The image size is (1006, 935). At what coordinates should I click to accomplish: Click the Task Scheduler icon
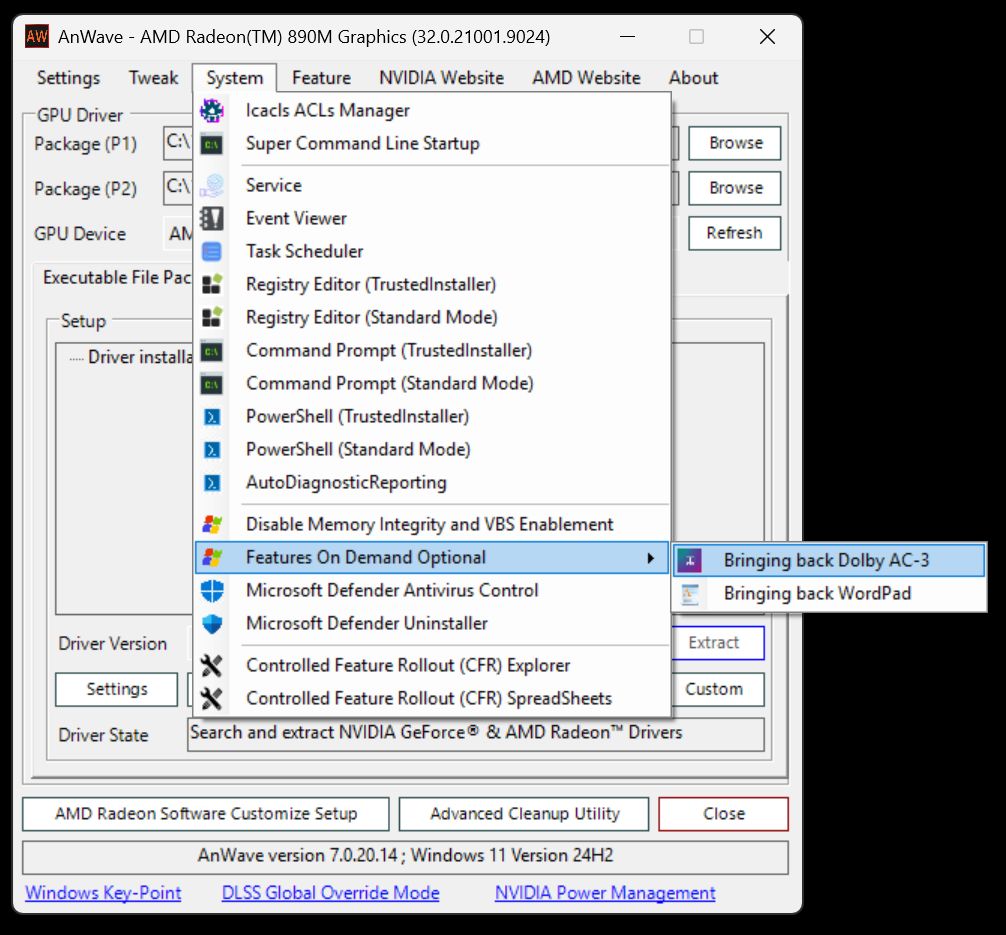click(212, 252)
